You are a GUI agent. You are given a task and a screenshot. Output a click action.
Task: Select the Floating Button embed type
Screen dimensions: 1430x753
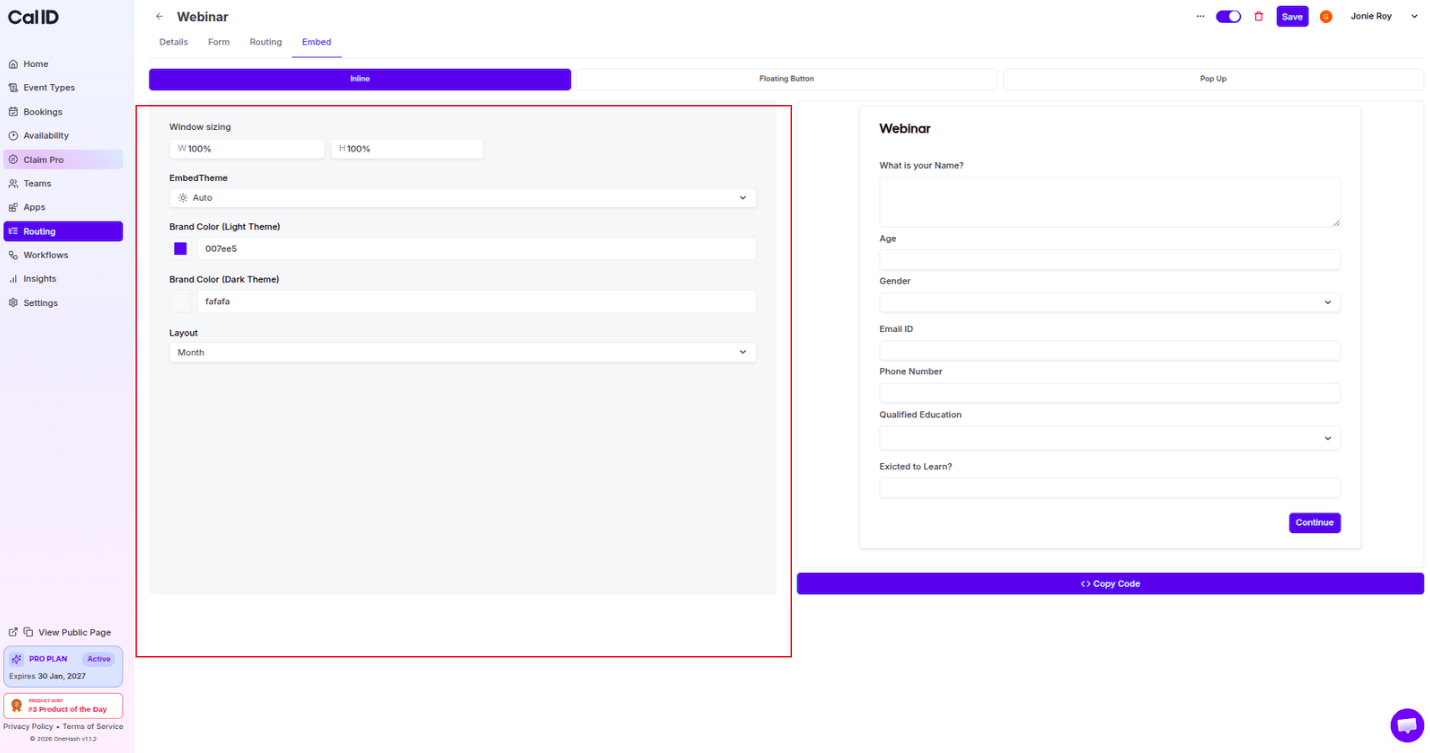pyautogui.click(x=786, y=79)
